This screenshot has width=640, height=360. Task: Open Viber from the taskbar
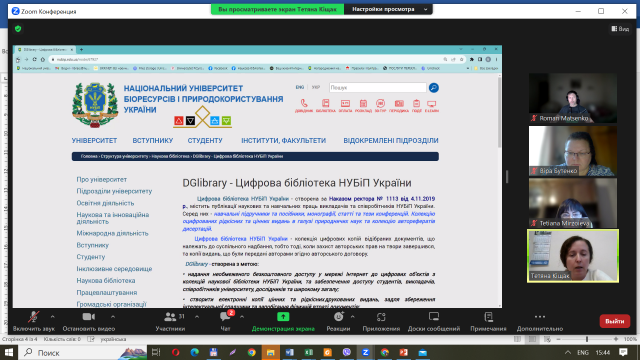click(x=347, y=353)
